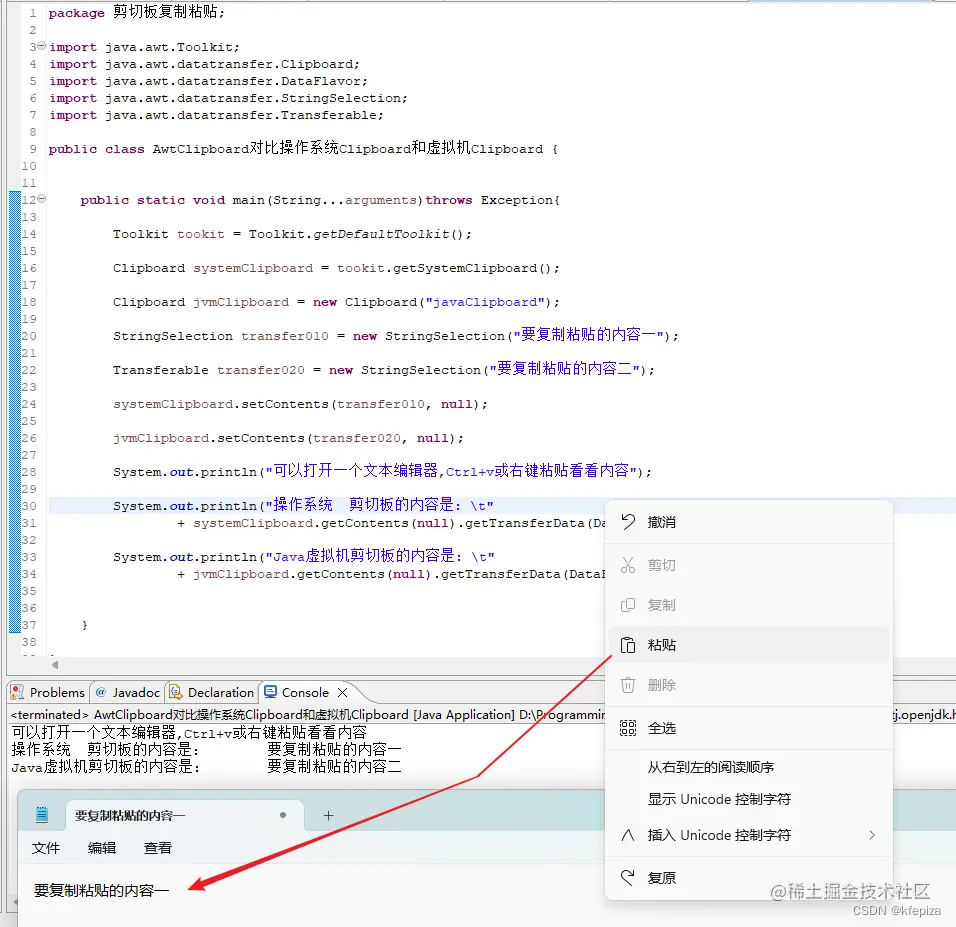Click the package declaration on line 1
This screenshot has height=927, width=956.
(x=137, y=12)
